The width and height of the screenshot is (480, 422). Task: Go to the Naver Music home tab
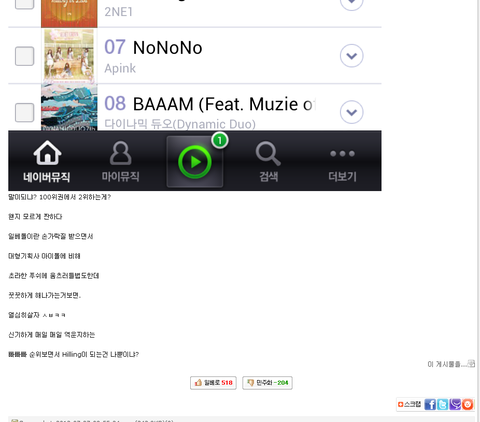[47, 162]
